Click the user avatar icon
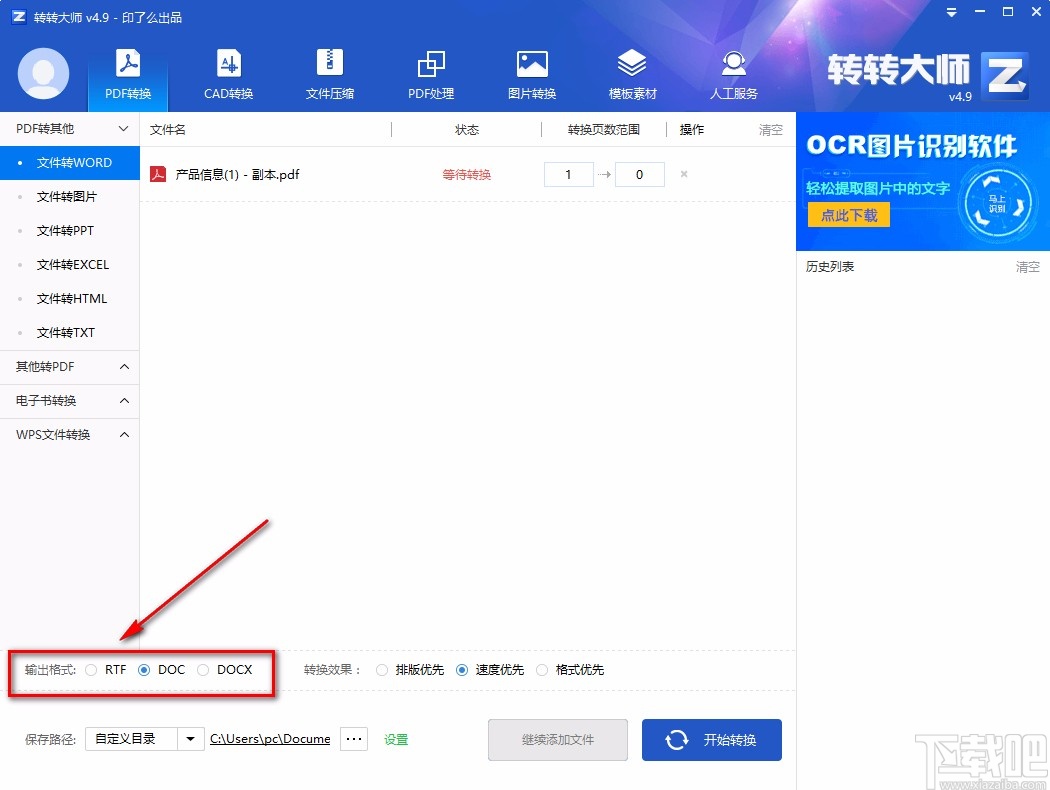Viewport: 1050px width, 790px height. 43,74
